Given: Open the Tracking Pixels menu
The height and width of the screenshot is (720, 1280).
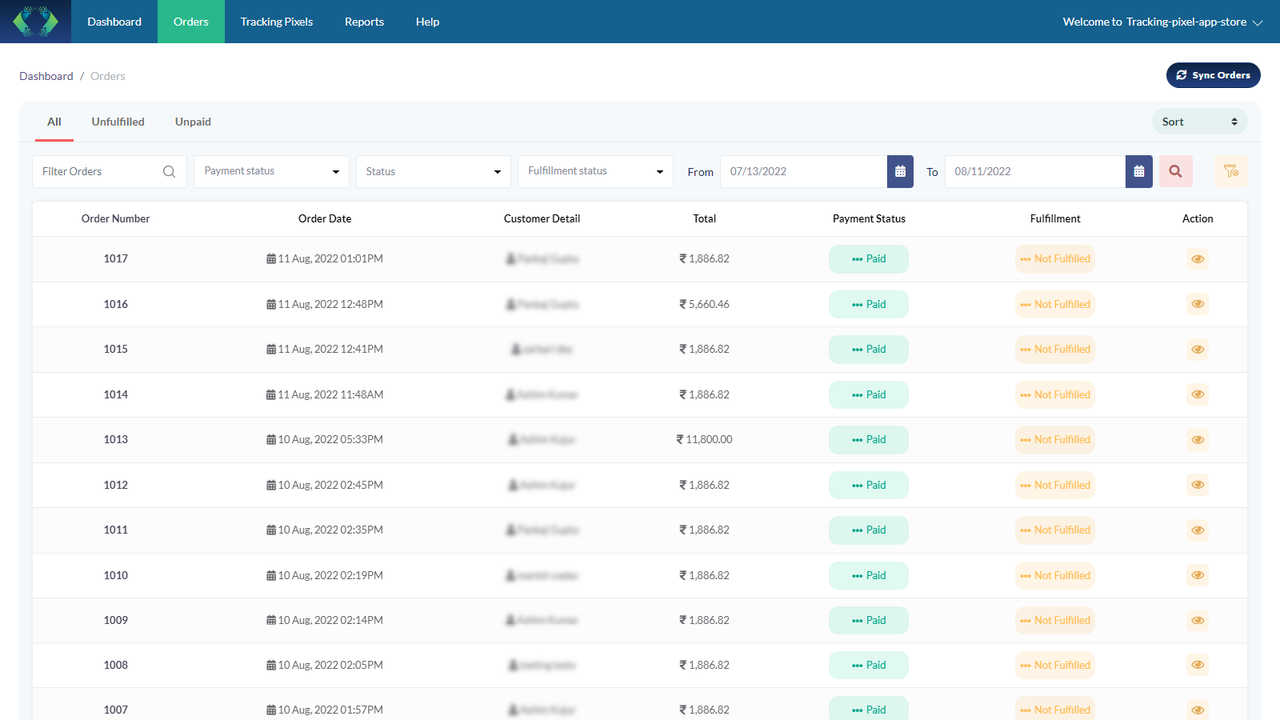Looking at the screenshot, I should 276,21.
